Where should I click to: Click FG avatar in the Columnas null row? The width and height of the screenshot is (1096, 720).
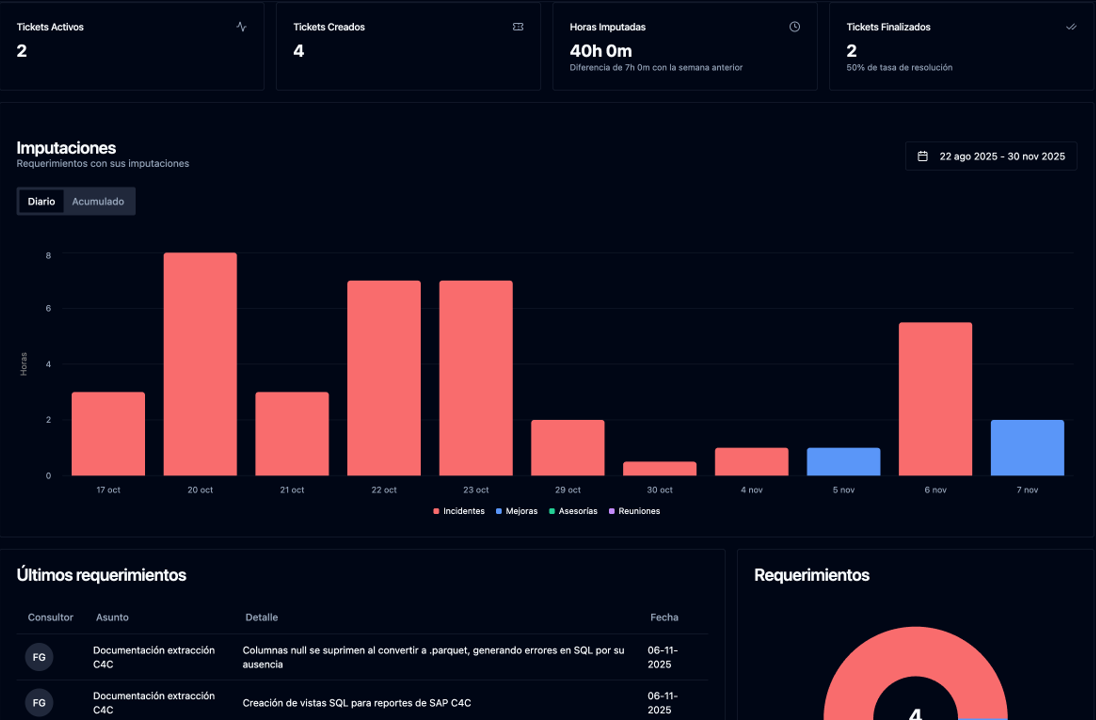(x=39, y=657)
